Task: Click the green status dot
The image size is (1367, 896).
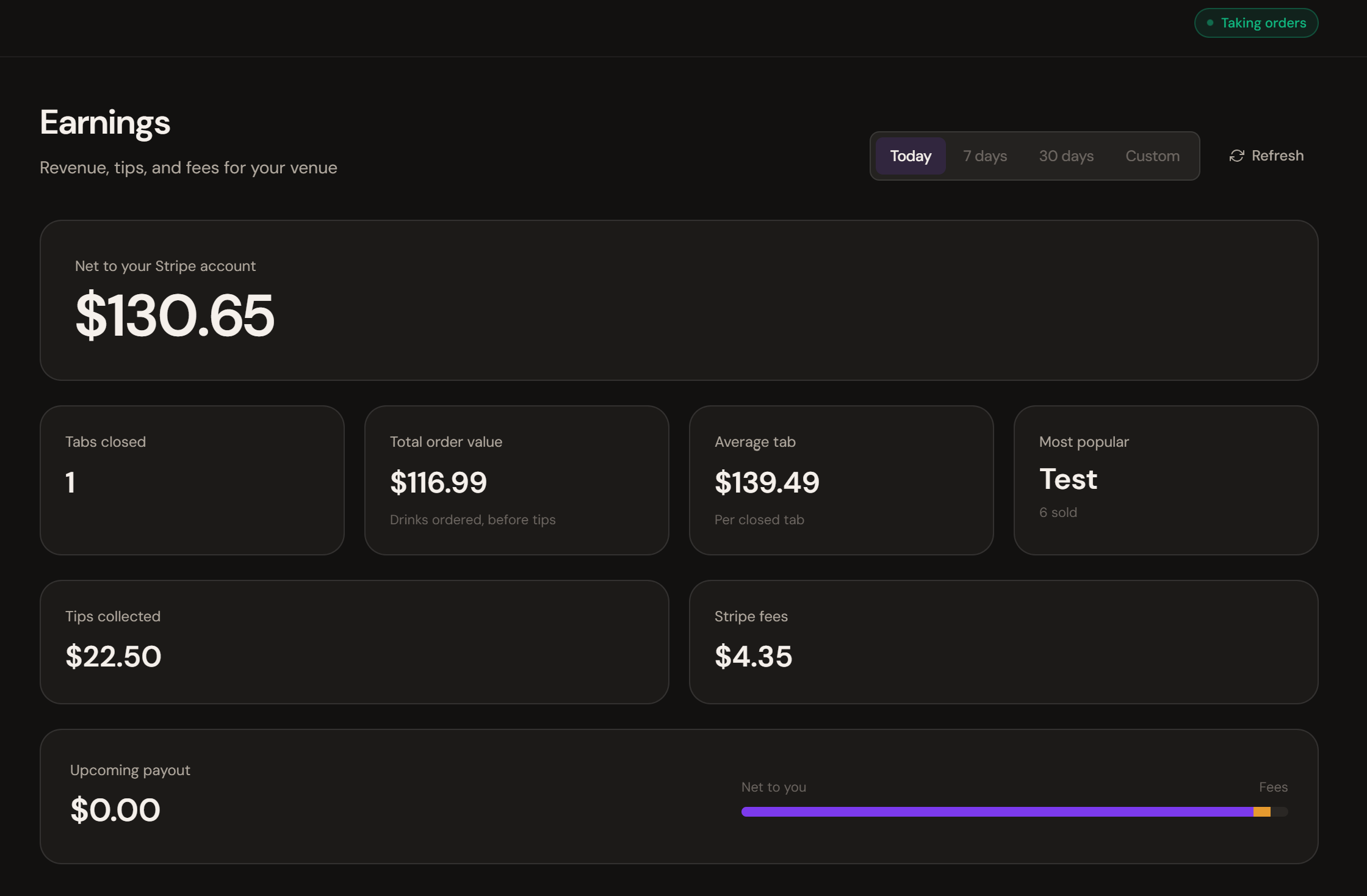Action: click(1210, 23)
